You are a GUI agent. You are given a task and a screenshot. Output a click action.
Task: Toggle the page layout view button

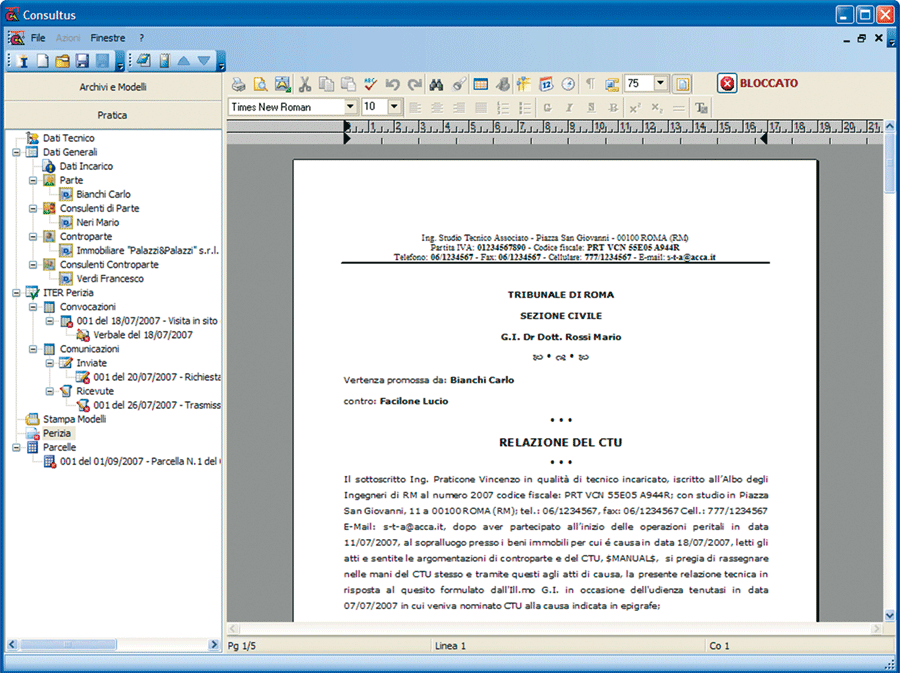682,84
